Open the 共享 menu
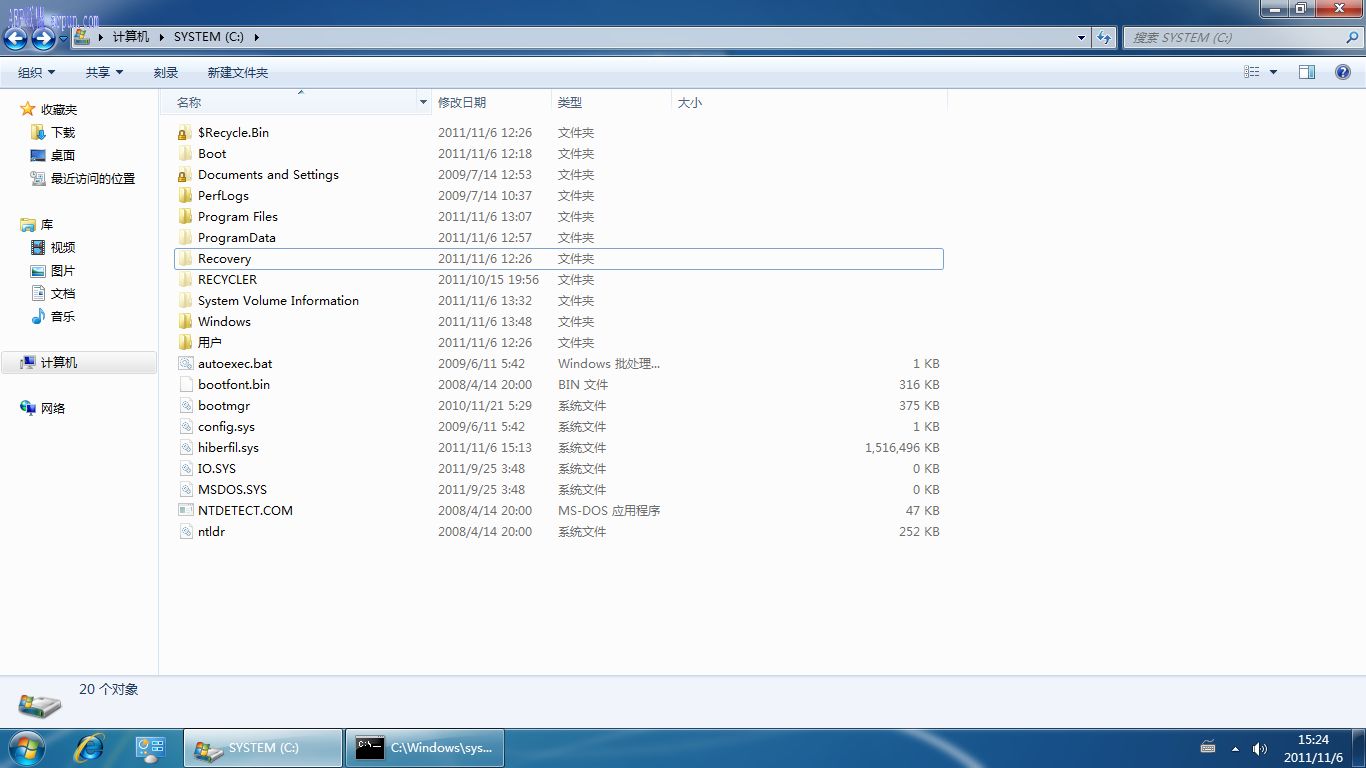Viewport: 1366px width, 768px height. [104, 72]
